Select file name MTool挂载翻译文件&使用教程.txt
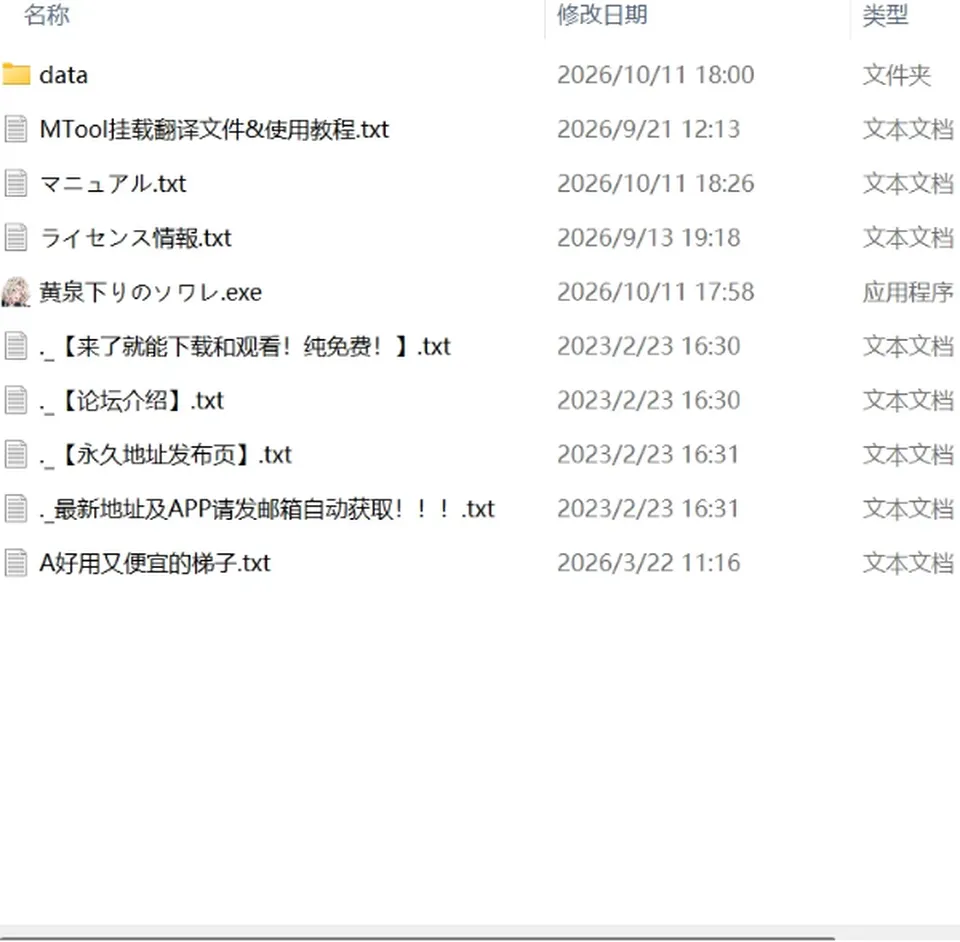Viewport: 960px width, 942px height. click(214, 129)
